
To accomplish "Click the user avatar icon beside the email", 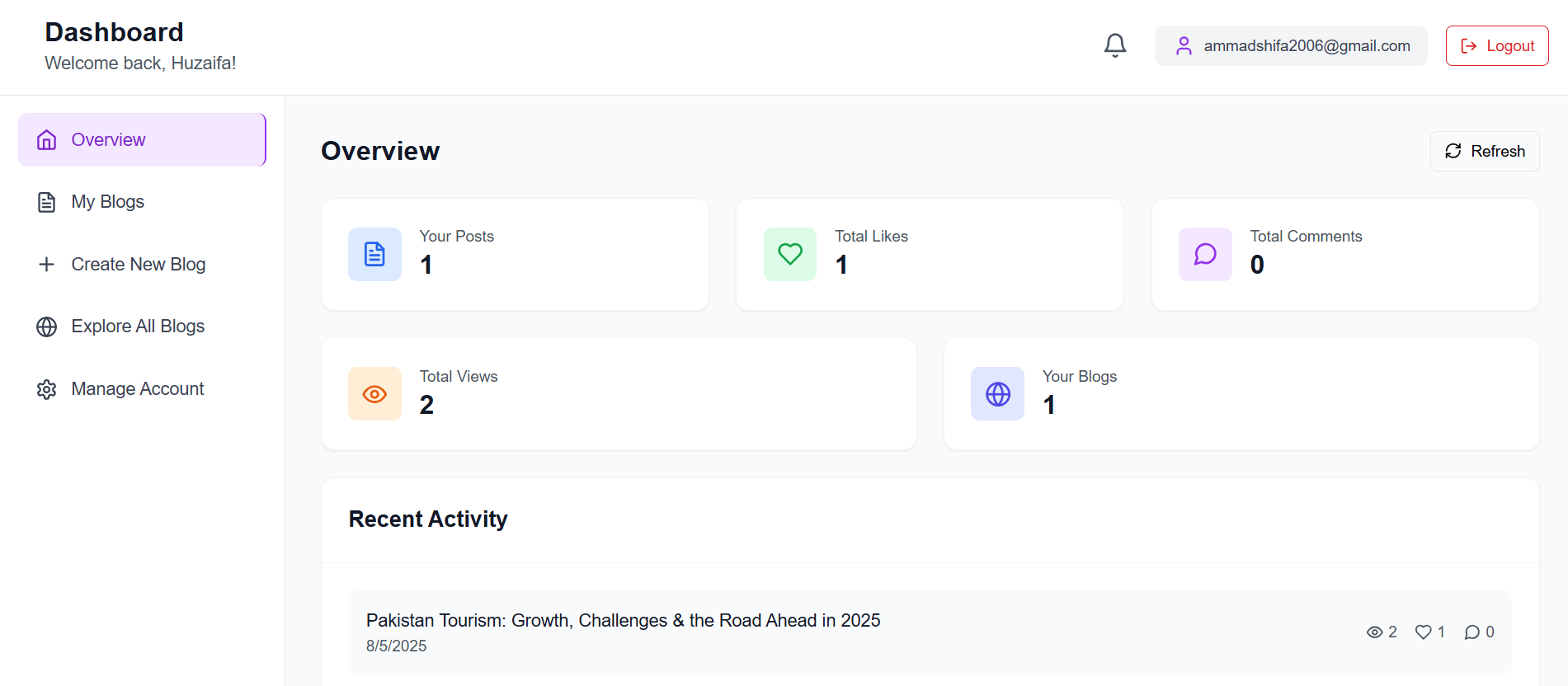I will pos(1184,45).
